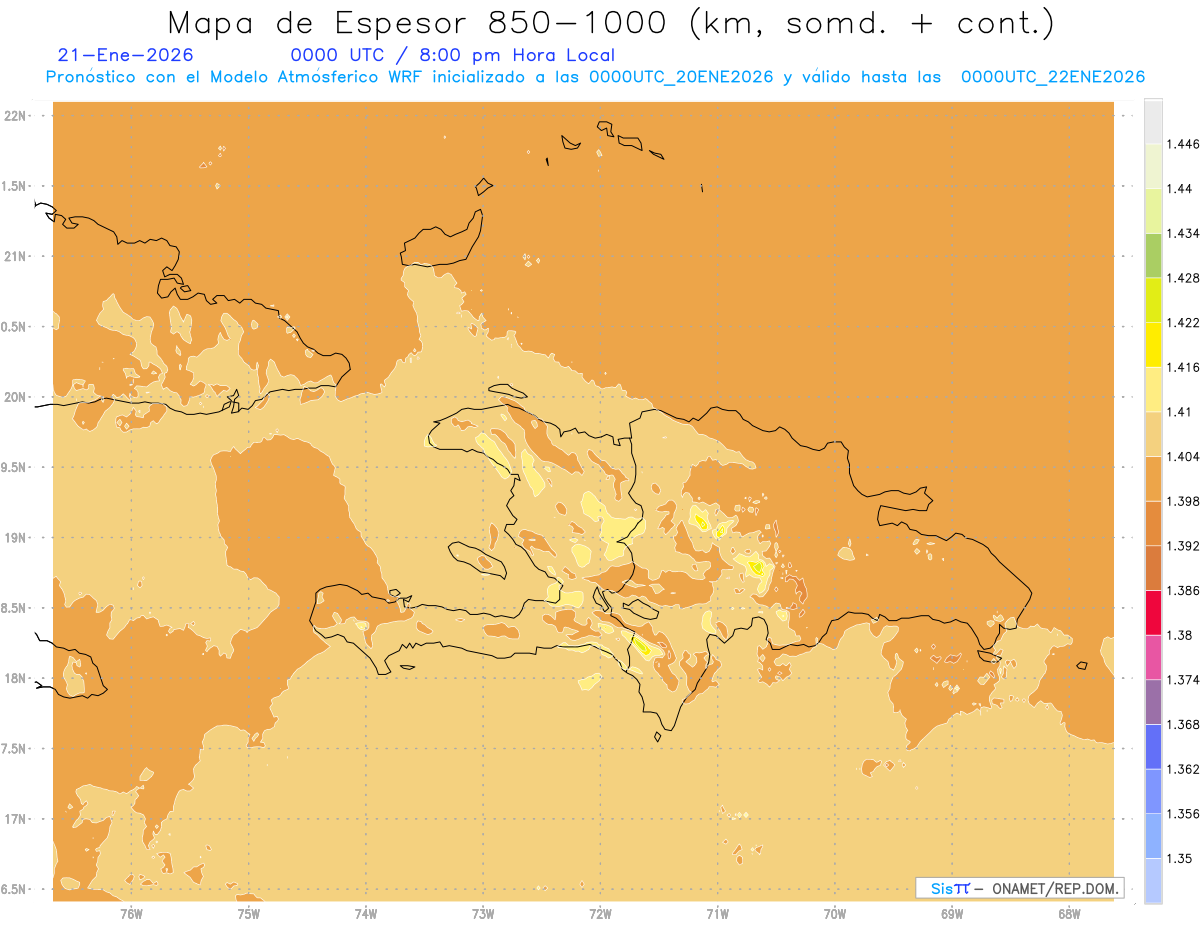Click the latitude axis label "21N"
The height and width of the screenshot is (927, 1200).
(15, 256)
